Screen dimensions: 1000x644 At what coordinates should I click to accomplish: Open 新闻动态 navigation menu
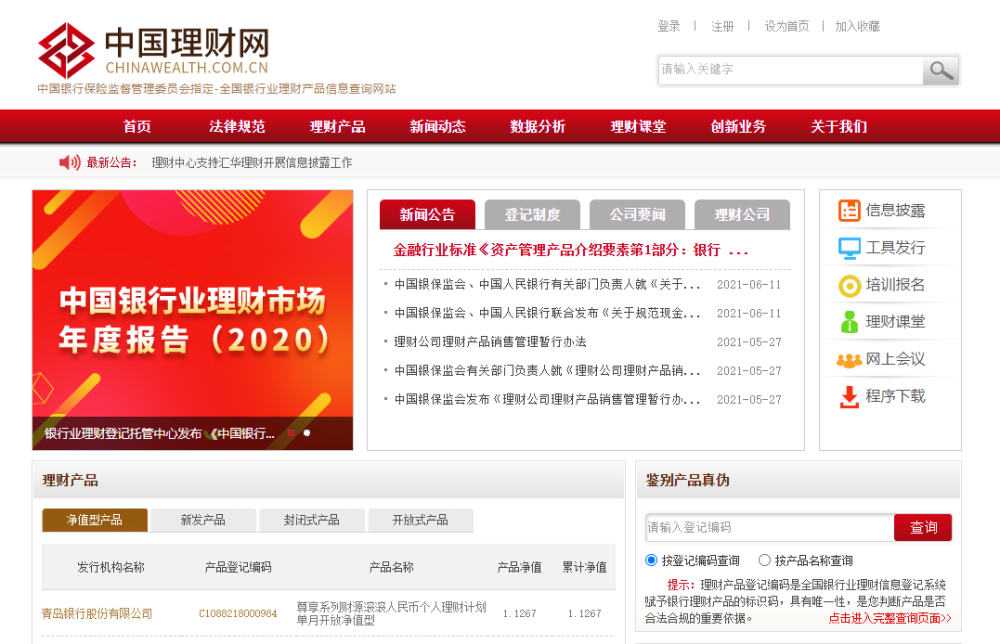[x=438, y=126]
